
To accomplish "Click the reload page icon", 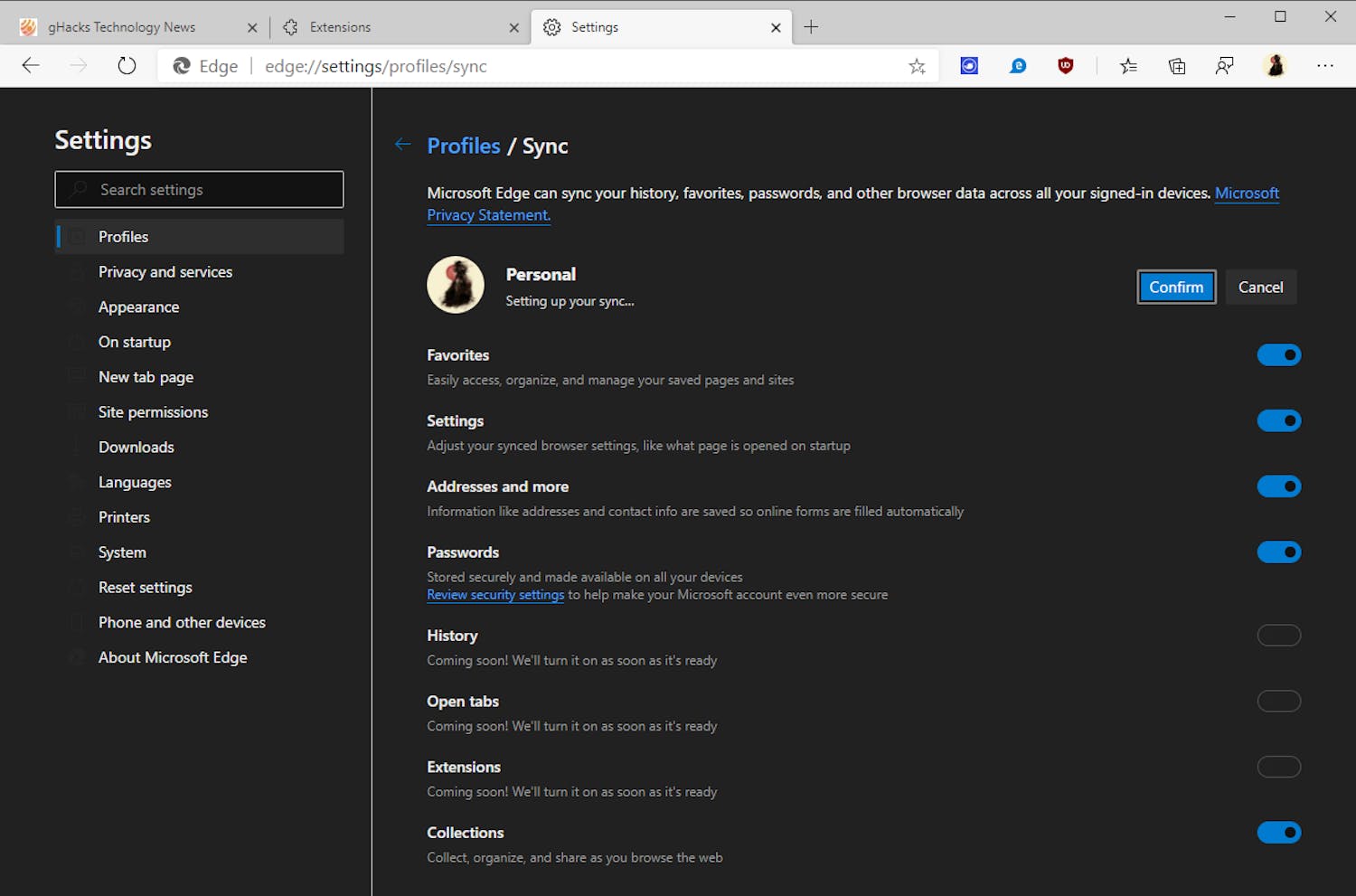I will point(127,65).
